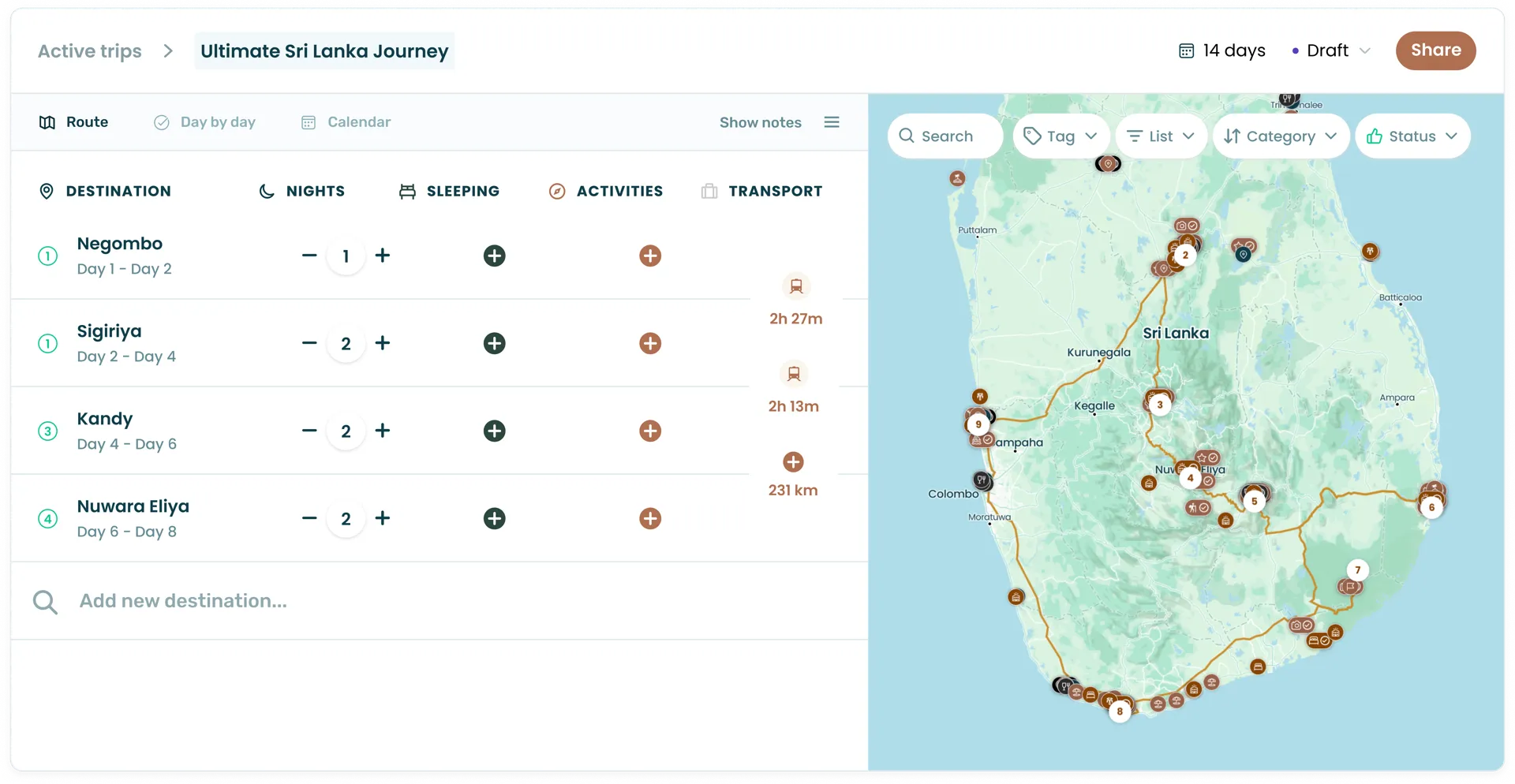
Task: Open the Tag filter dropdown
Action: (x=1060, y=136)
